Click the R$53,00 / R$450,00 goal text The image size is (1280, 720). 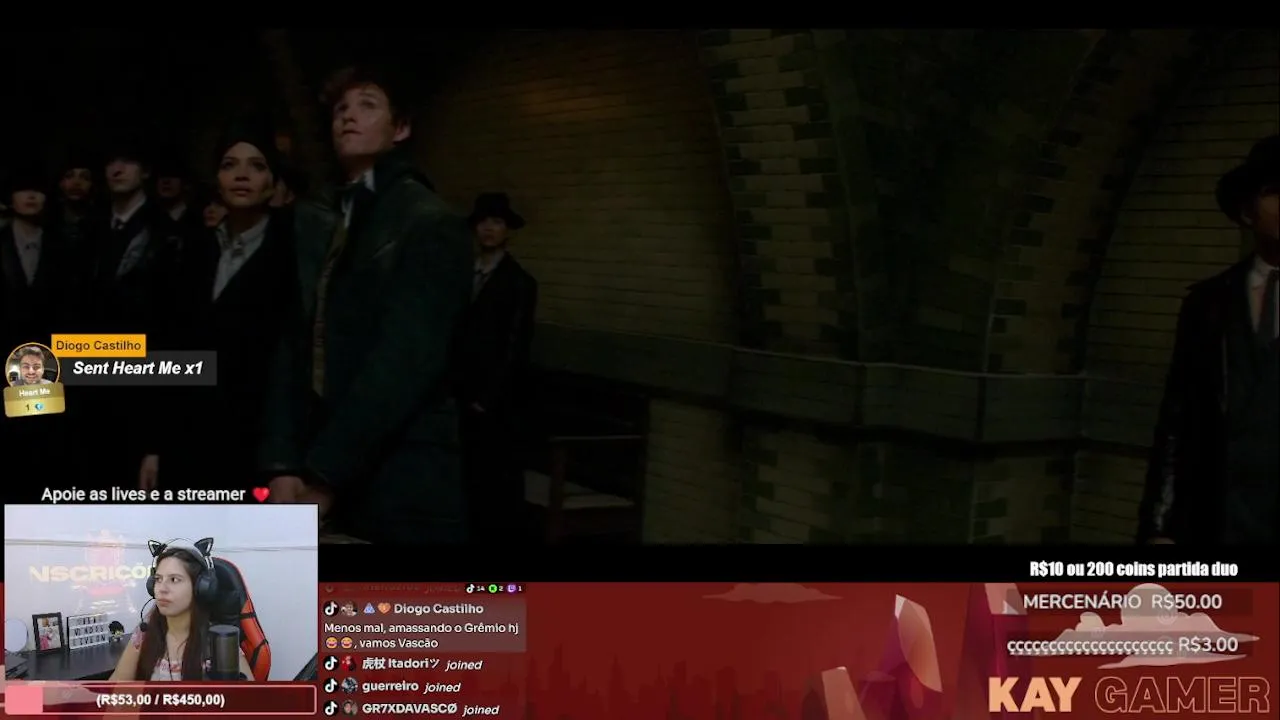(160, 700)
